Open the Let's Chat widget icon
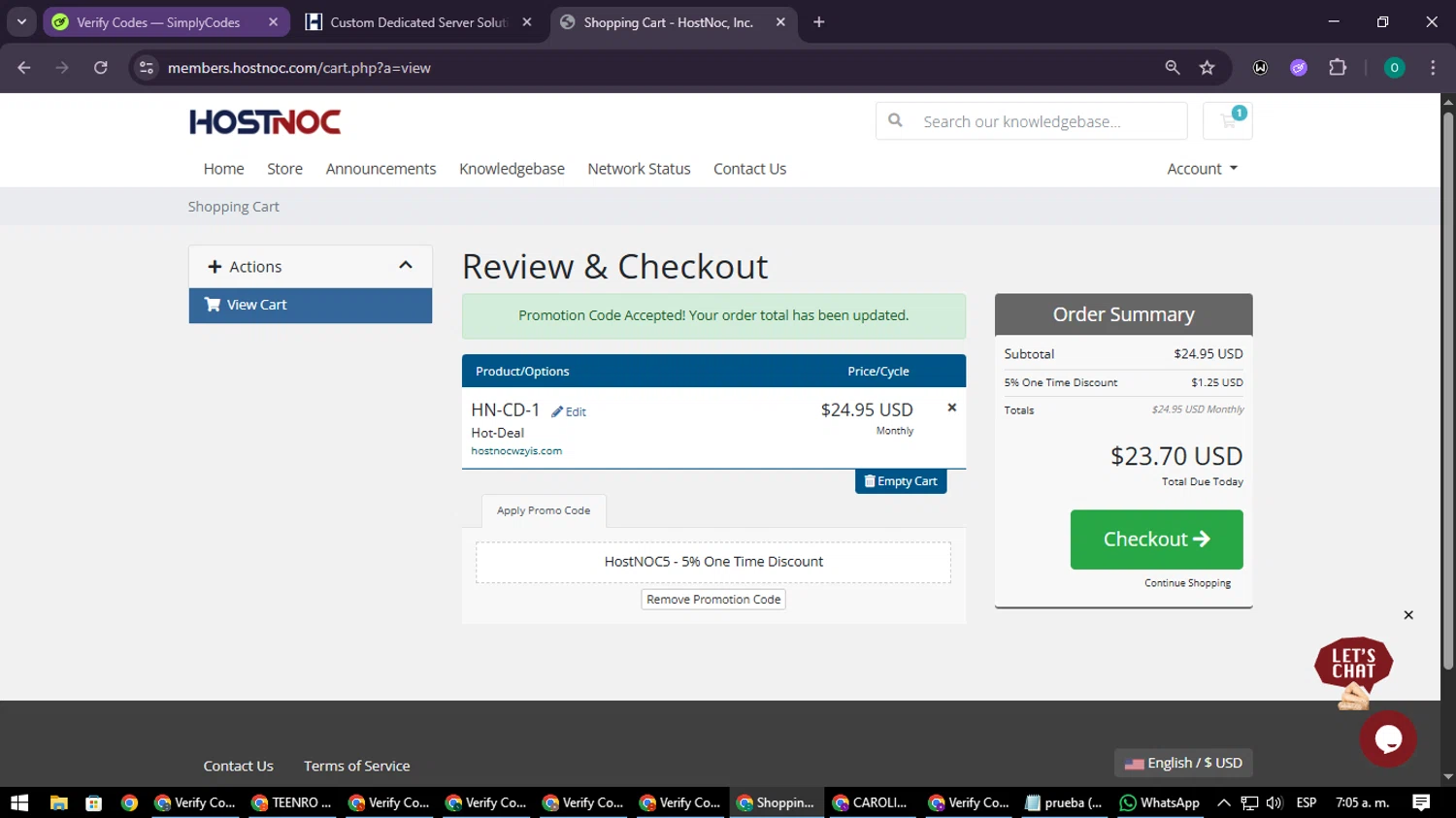Screen dimensions: 1456x818 (x=1353, y=671)
